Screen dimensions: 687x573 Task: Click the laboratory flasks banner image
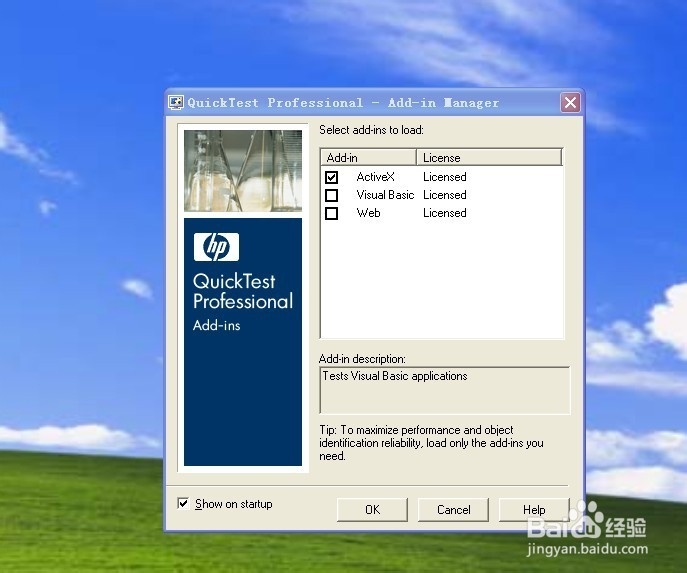[243, 171]
